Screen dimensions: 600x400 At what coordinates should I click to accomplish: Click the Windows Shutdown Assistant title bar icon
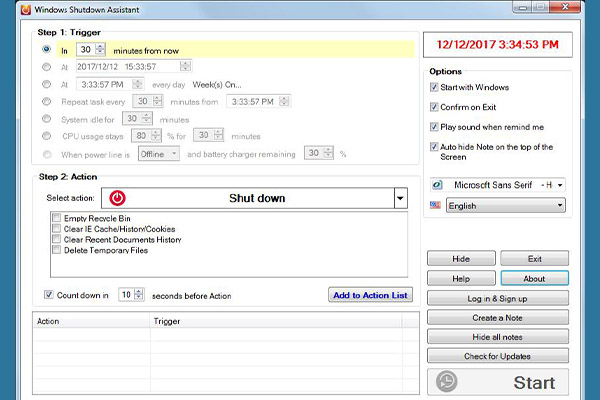[26, 9]
